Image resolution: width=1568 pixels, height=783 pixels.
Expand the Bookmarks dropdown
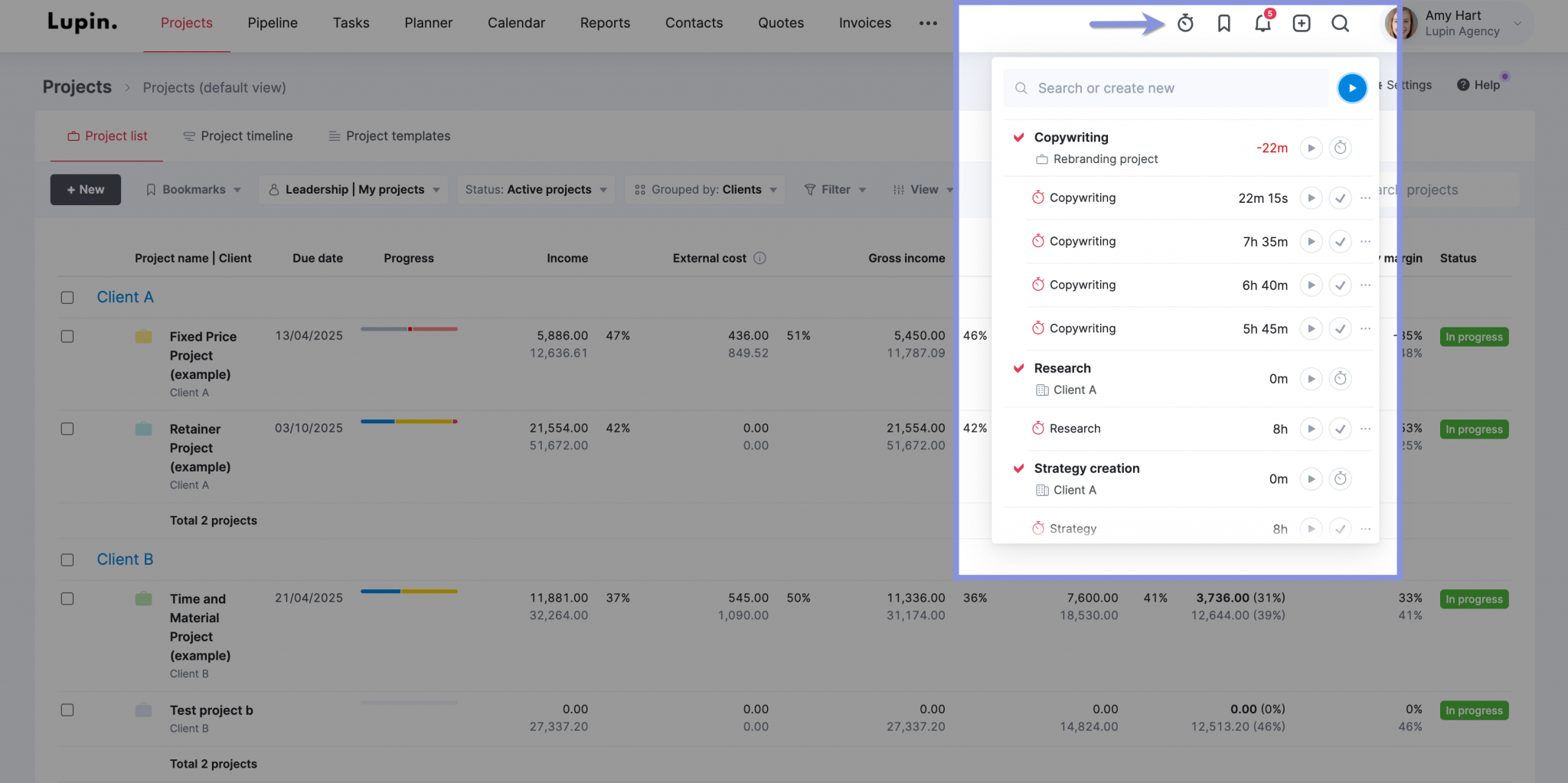[194, 190]
